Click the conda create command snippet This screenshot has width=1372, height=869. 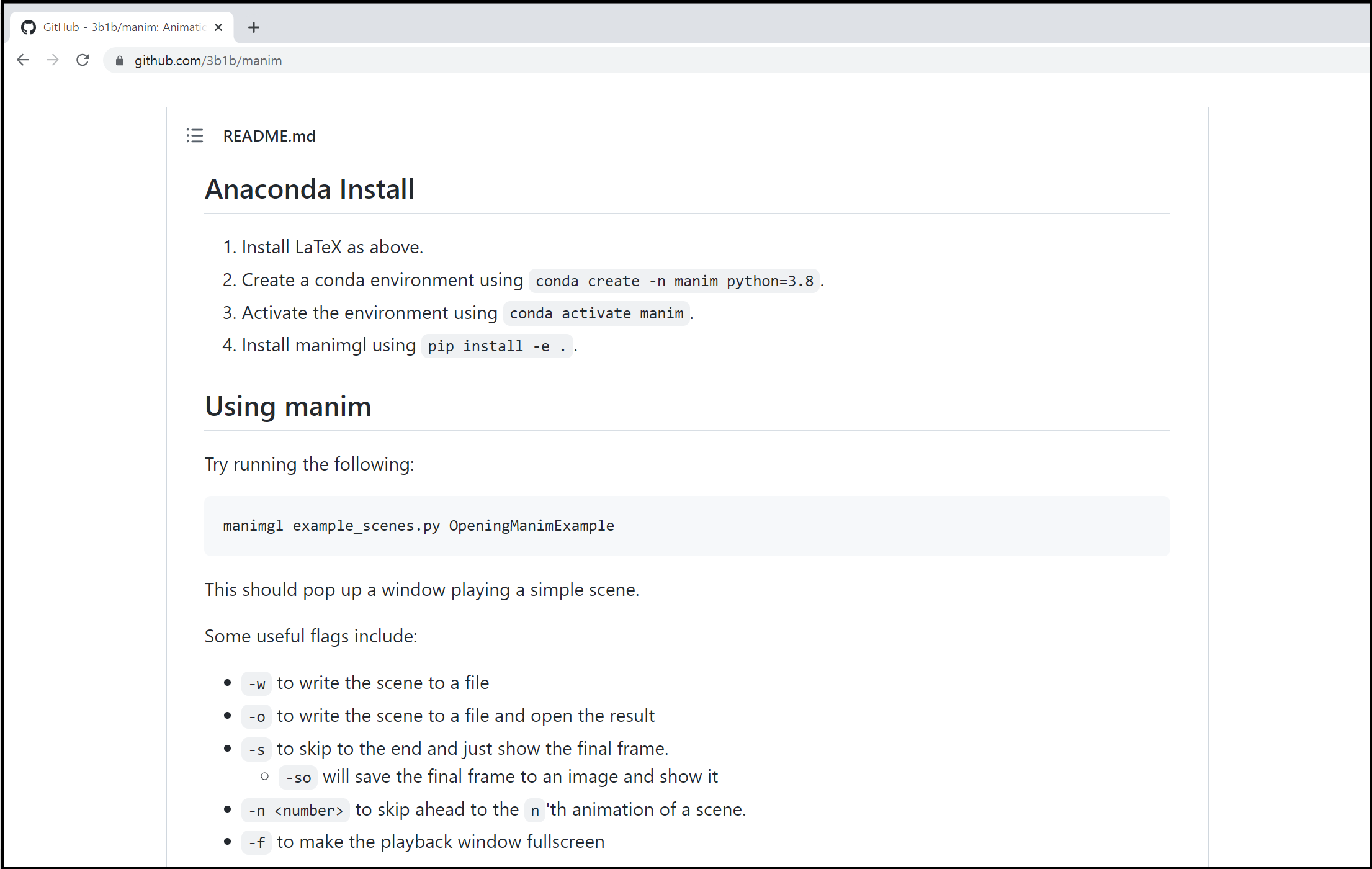tap(674, 281)
